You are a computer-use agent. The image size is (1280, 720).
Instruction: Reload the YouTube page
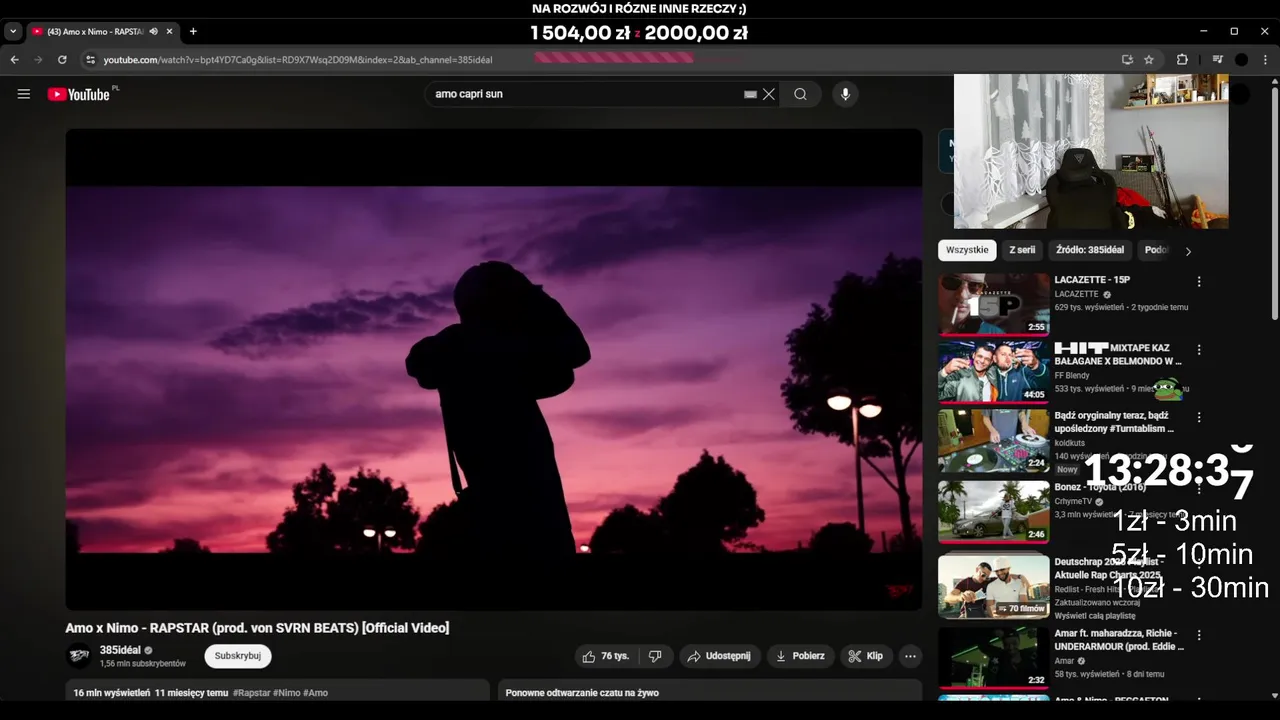(x=62, y=60)
